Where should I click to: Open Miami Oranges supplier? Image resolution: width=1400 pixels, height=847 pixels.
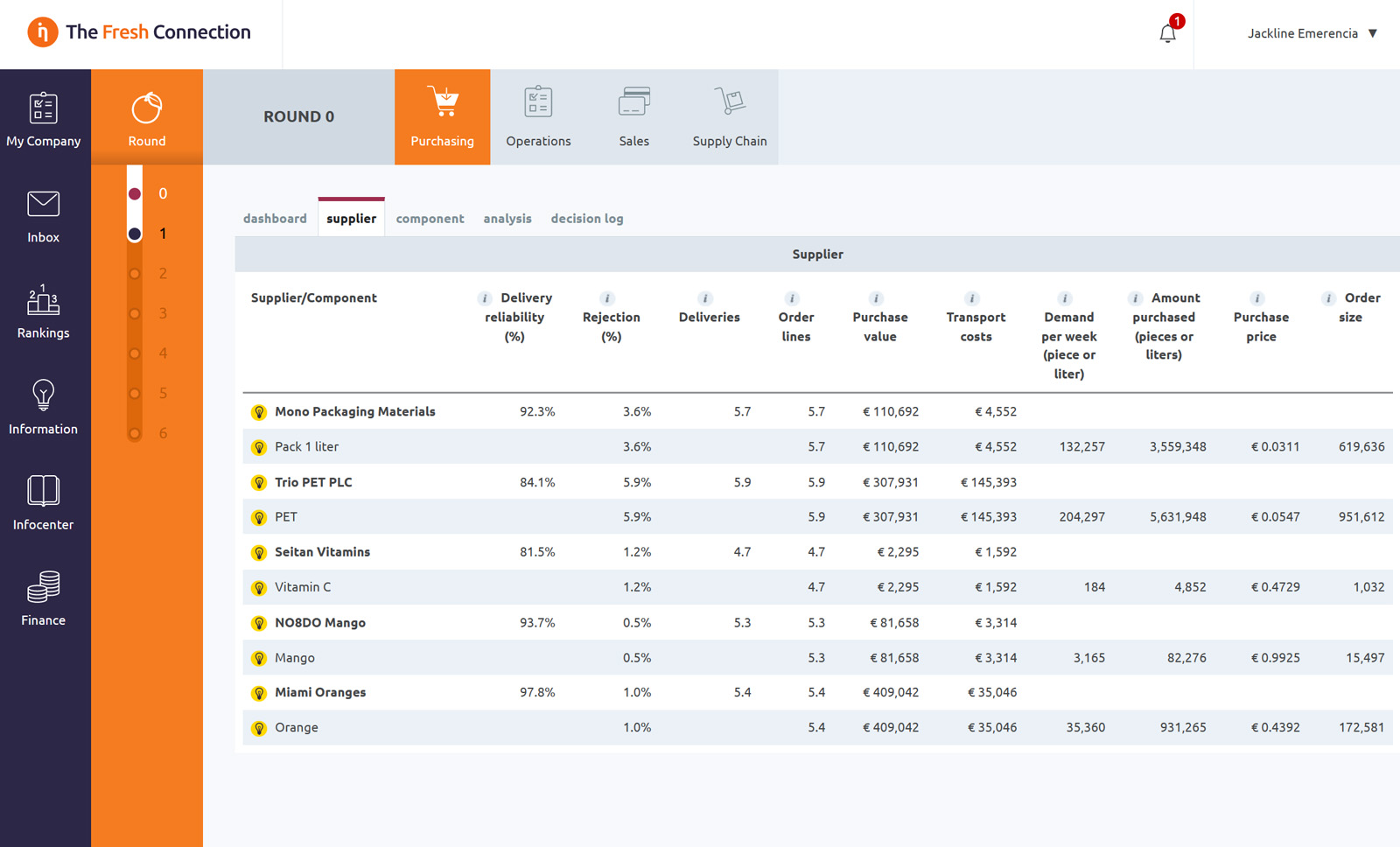[x=320, y=693]
